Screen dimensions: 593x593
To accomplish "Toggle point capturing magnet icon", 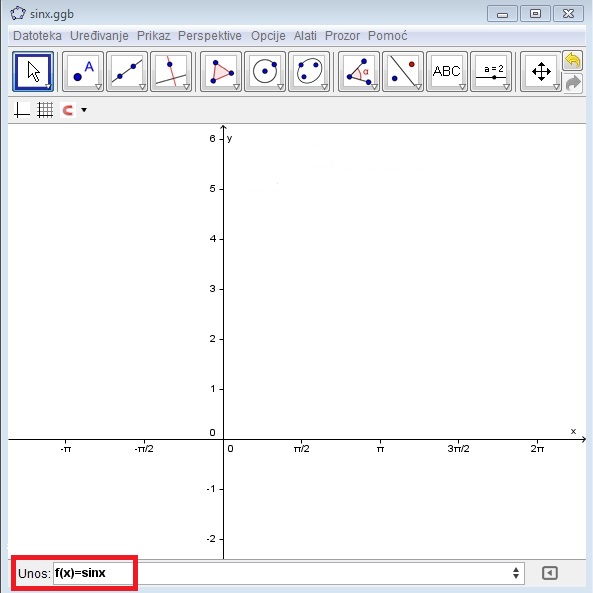I will pyautogui.click(x=68, y=110).
